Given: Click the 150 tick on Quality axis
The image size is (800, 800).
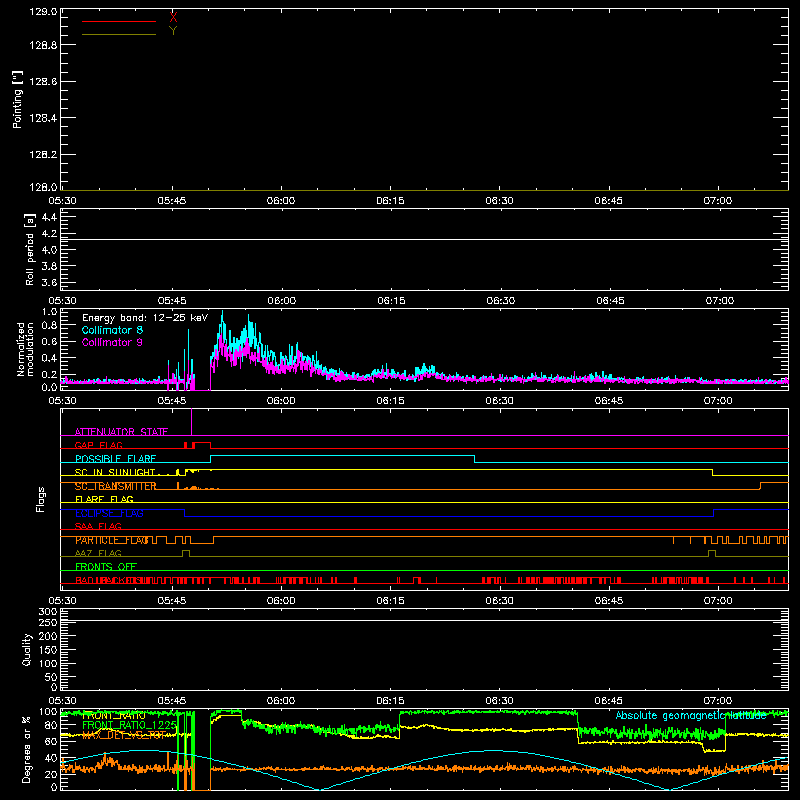Looking at the screenshot, I should coord(48,651).
